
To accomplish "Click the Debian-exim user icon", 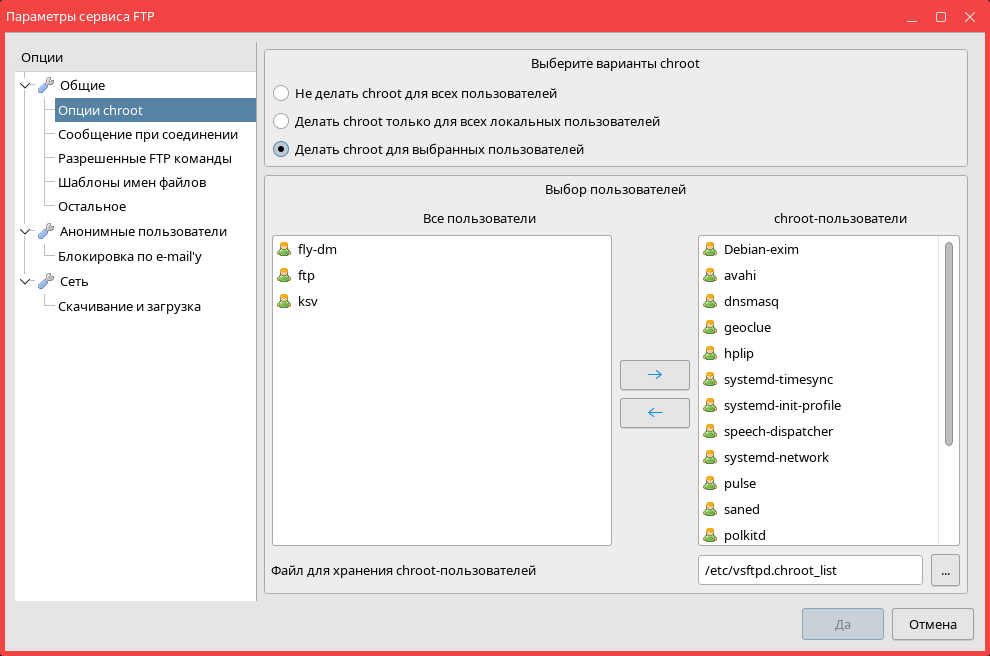I will (x=710, y=249).
